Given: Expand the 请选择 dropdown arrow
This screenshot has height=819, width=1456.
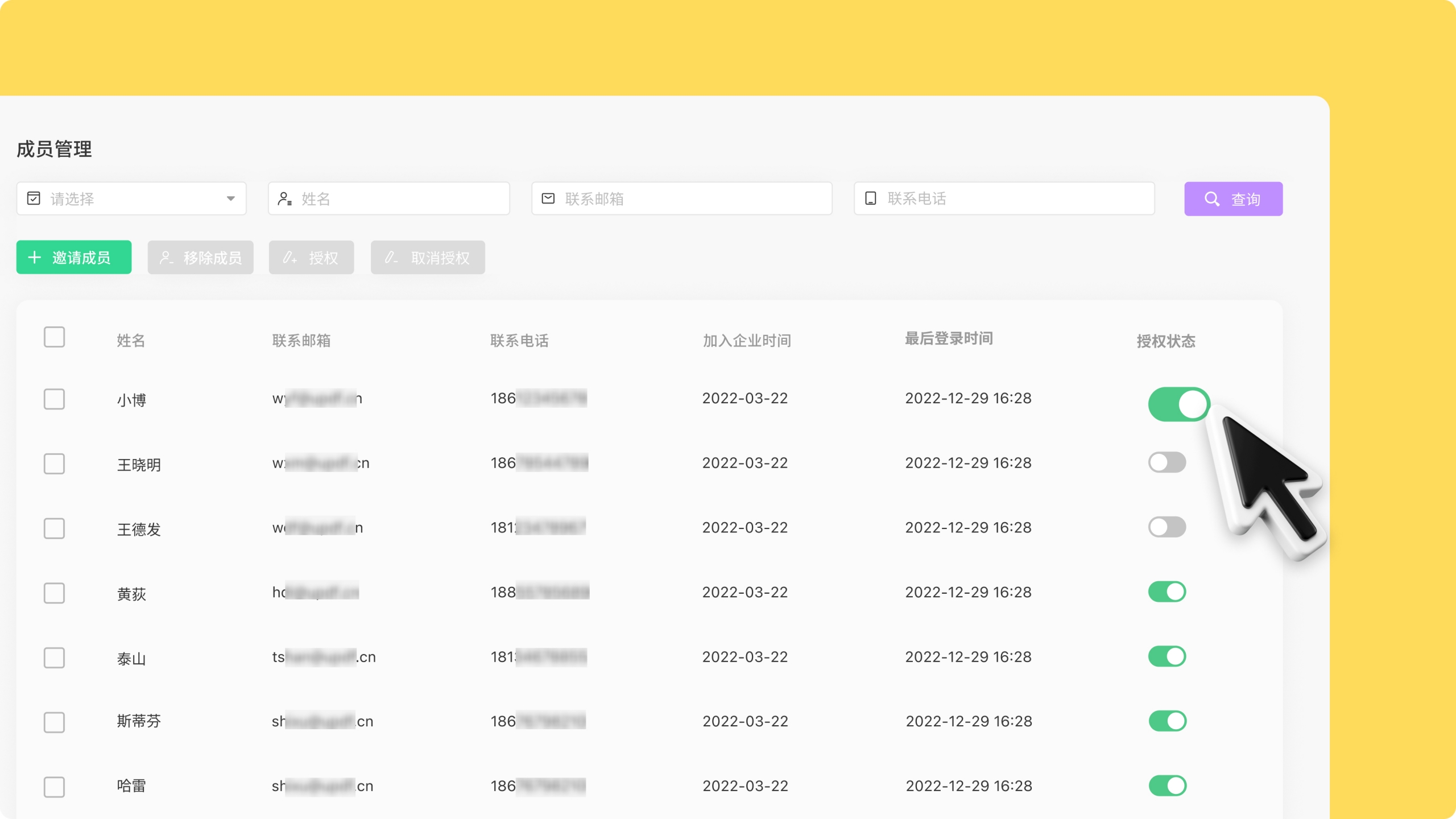Looking at the screenshot, I should [230, 198].
